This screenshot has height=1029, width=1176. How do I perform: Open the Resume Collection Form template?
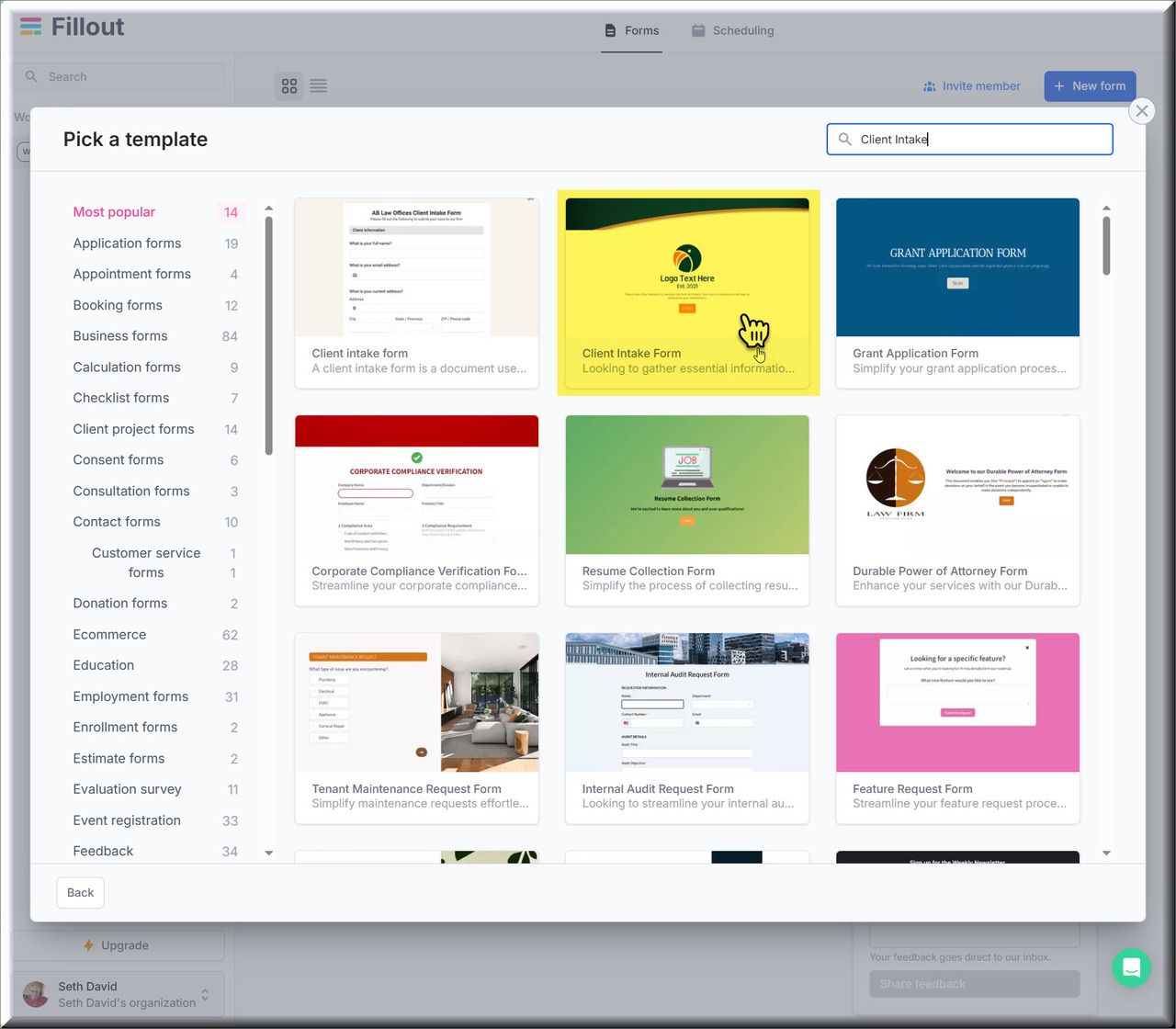coord(687,511)
